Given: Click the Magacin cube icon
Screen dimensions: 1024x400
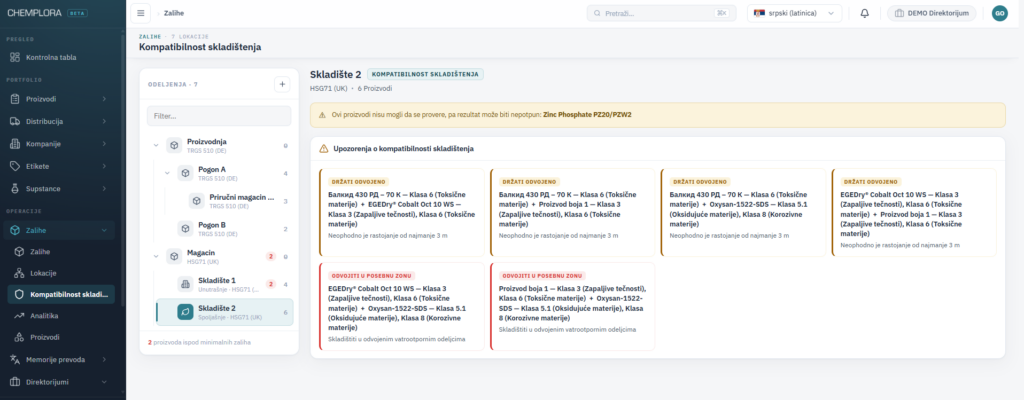Looking at the screenshot, I should [174, 256].
